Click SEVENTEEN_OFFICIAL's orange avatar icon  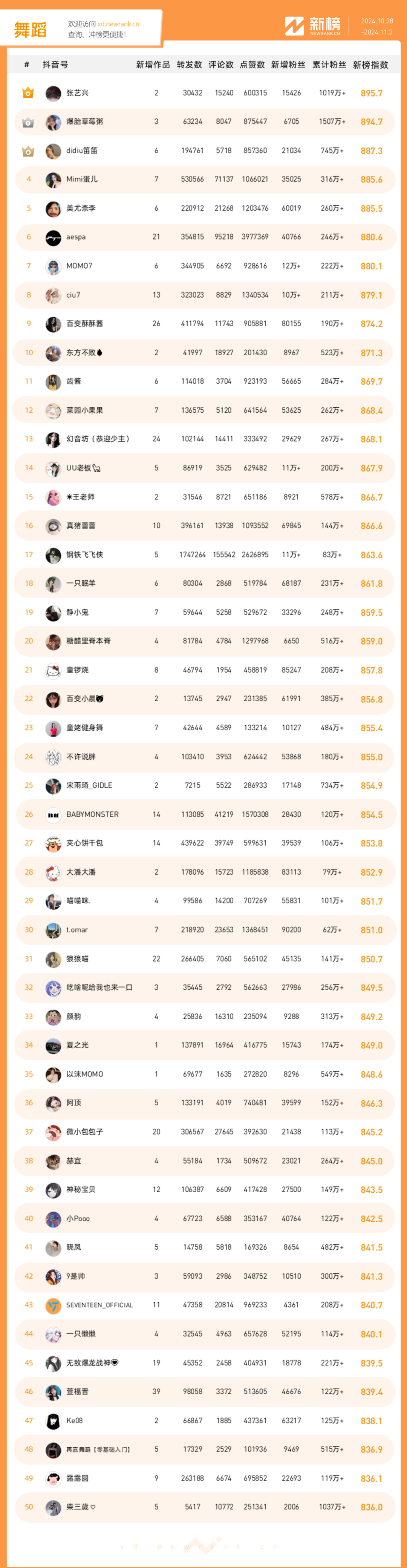(x=53, y=1305)
